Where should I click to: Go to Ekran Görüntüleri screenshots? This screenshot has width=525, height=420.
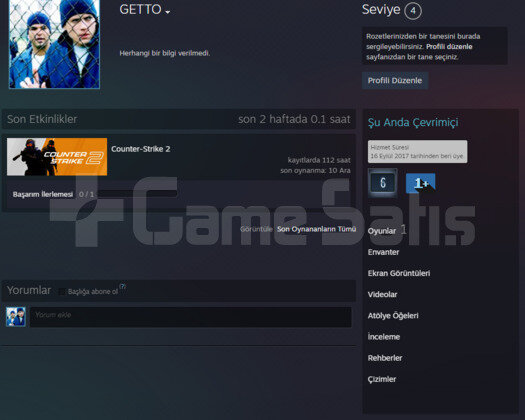399,273
